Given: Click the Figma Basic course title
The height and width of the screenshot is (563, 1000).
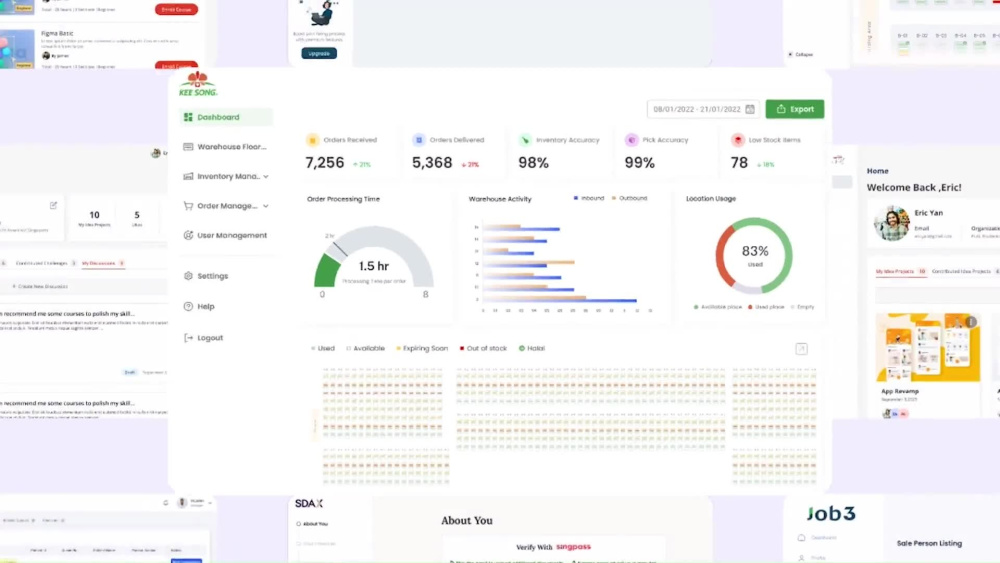Looking at the screenshot, I should 57,33.
